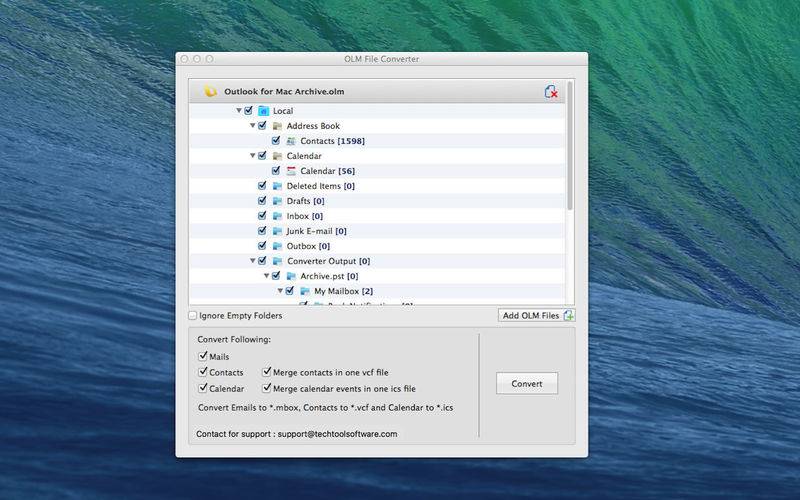This screenshot has height=500, width=800.
Task: Uncheck the Junk E-mail checkbox
Action: click(262, 231)
